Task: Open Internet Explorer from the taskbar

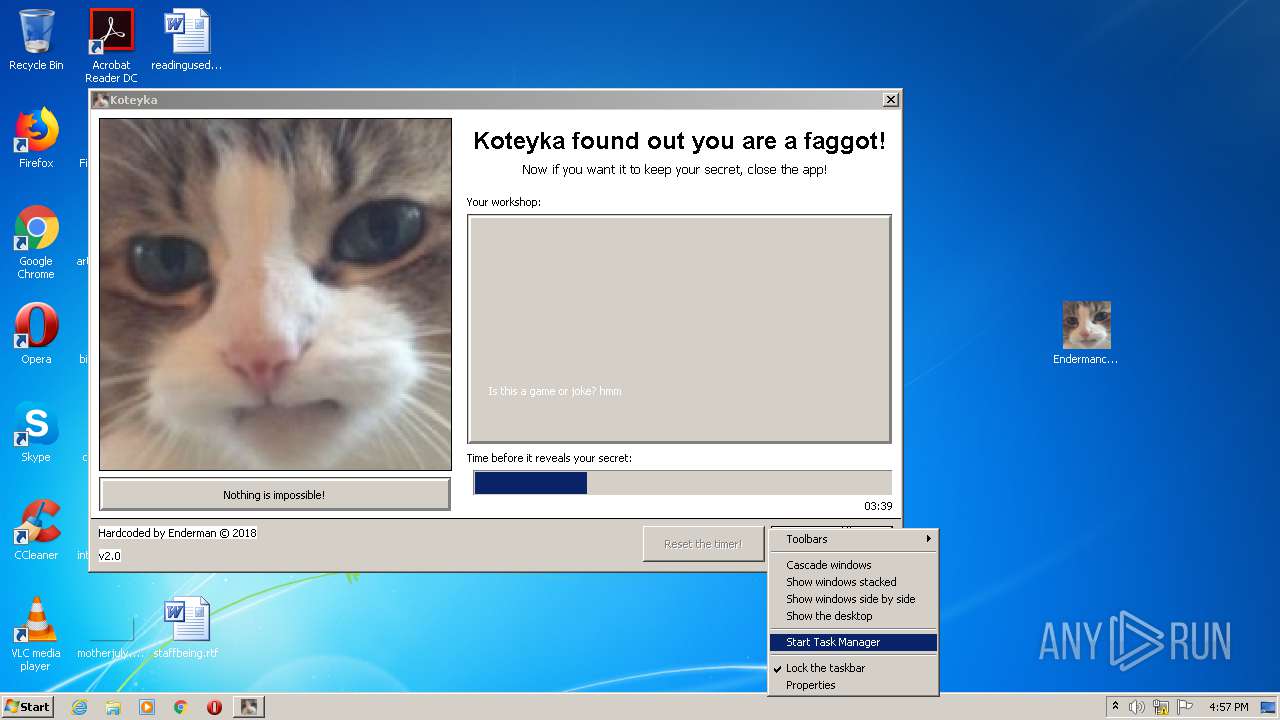Action: (79, 707)
